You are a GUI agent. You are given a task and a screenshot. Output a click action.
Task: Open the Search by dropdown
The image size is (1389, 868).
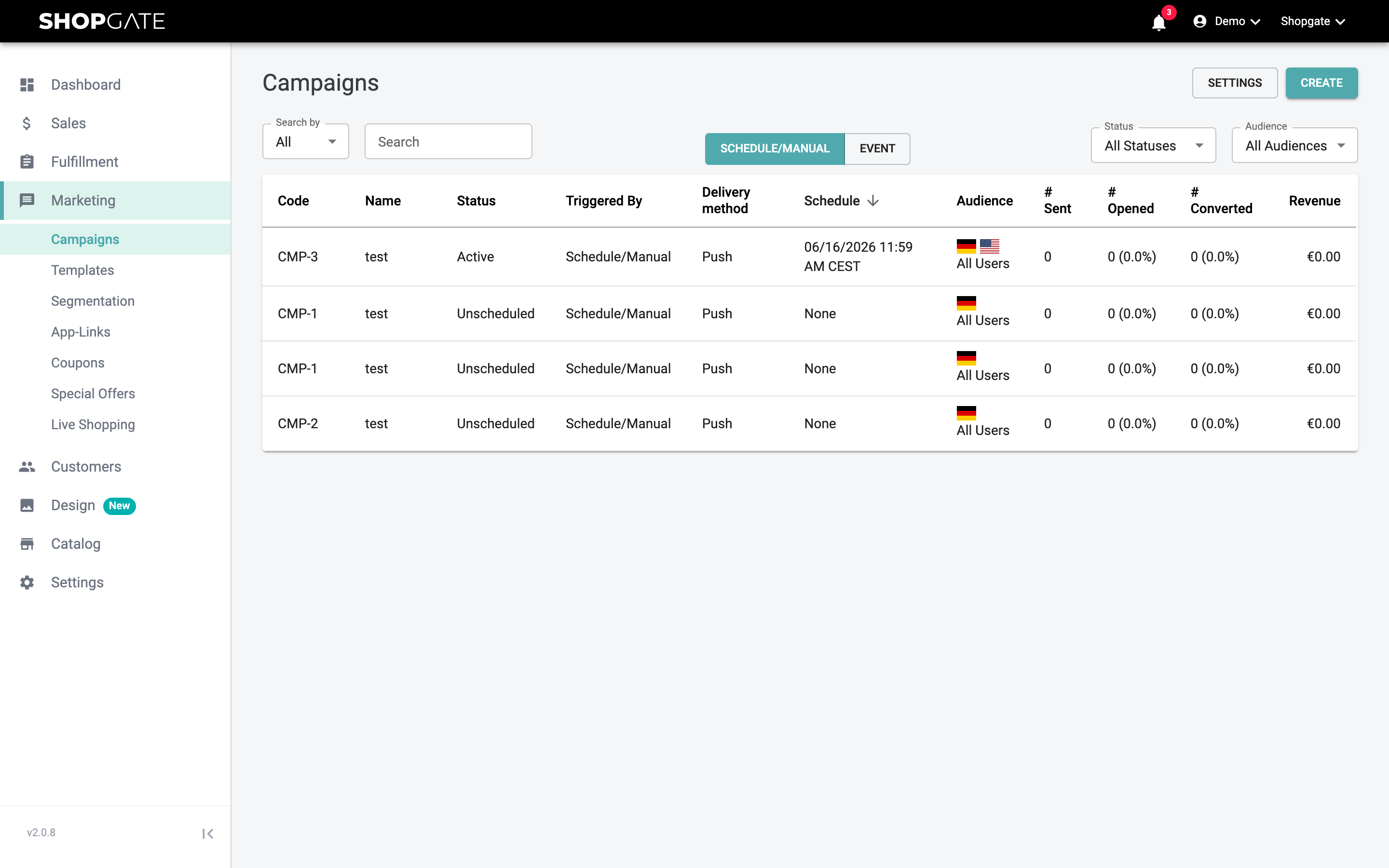click(305, 141)
